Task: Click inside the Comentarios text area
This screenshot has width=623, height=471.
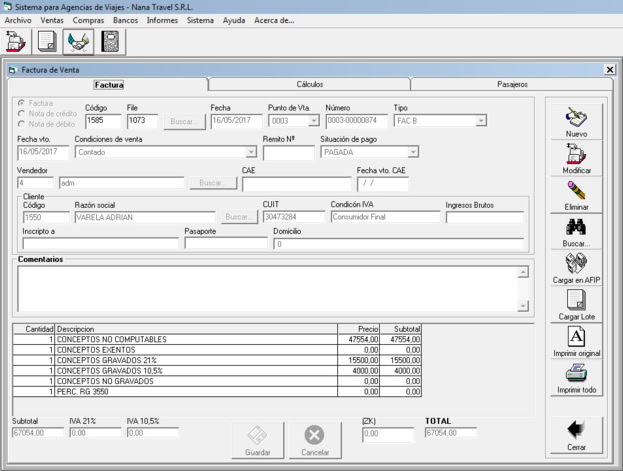Action: pyautogui.click(x=265, y=287)
